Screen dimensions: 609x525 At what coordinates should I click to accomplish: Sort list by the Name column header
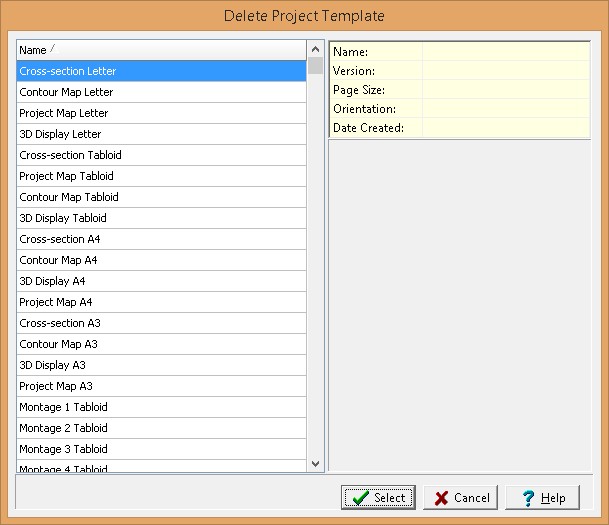pyautogui.click(x=160, y=50)
